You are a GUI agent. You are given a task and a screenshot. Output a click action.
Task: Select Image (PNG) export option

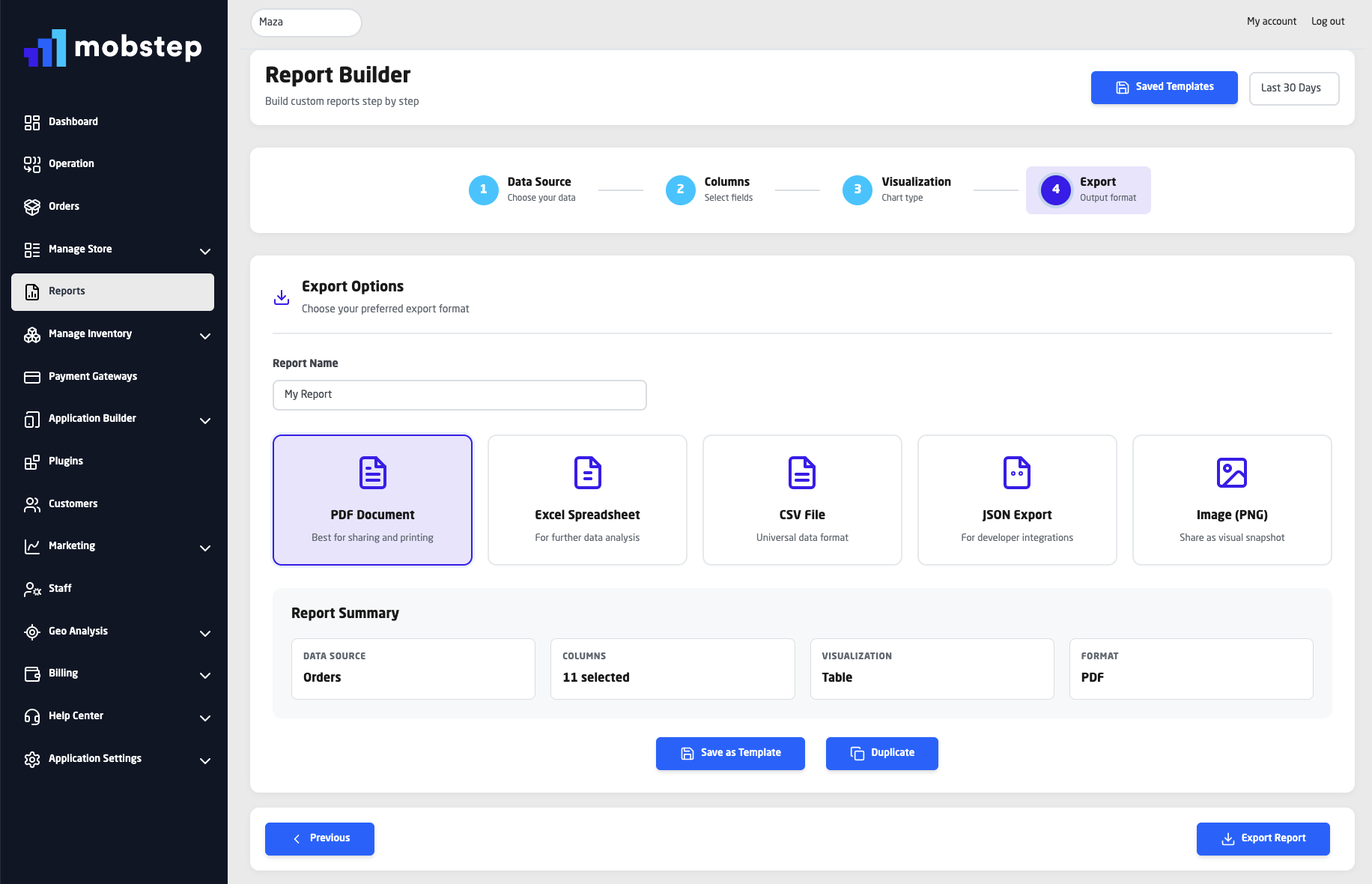1231,500
